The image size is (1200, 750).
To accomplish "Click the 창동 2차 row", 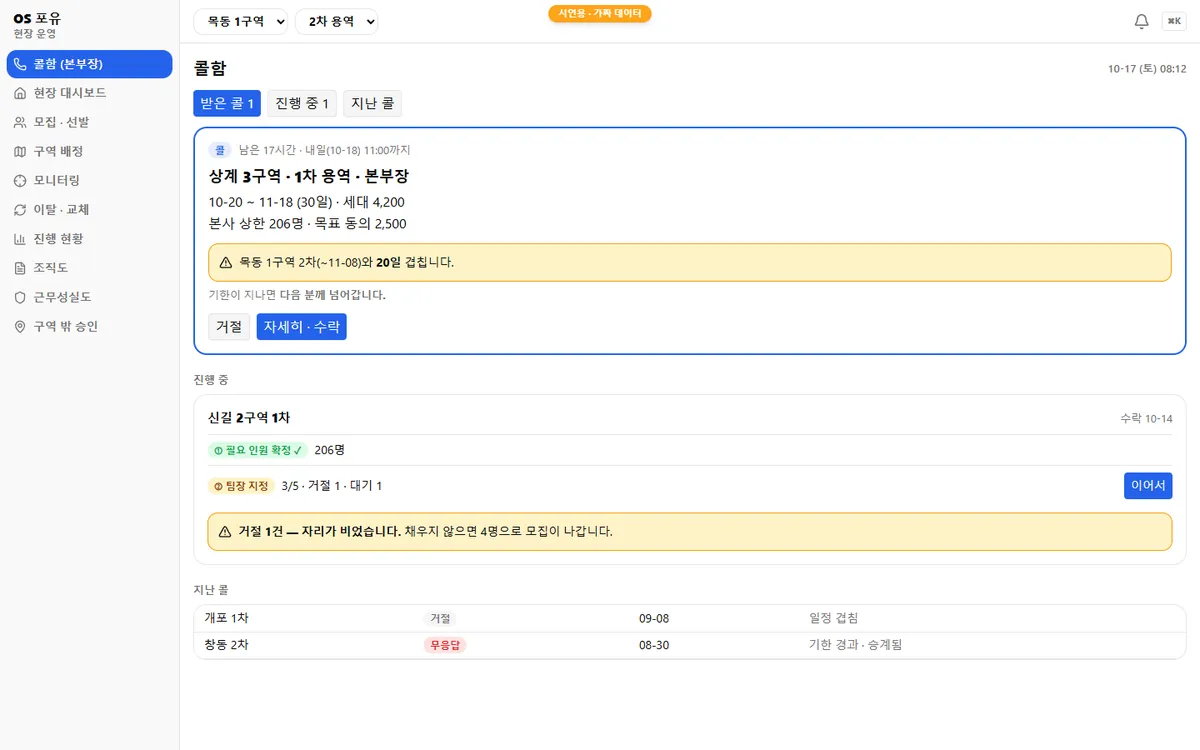I will click(x=690, y=645).
